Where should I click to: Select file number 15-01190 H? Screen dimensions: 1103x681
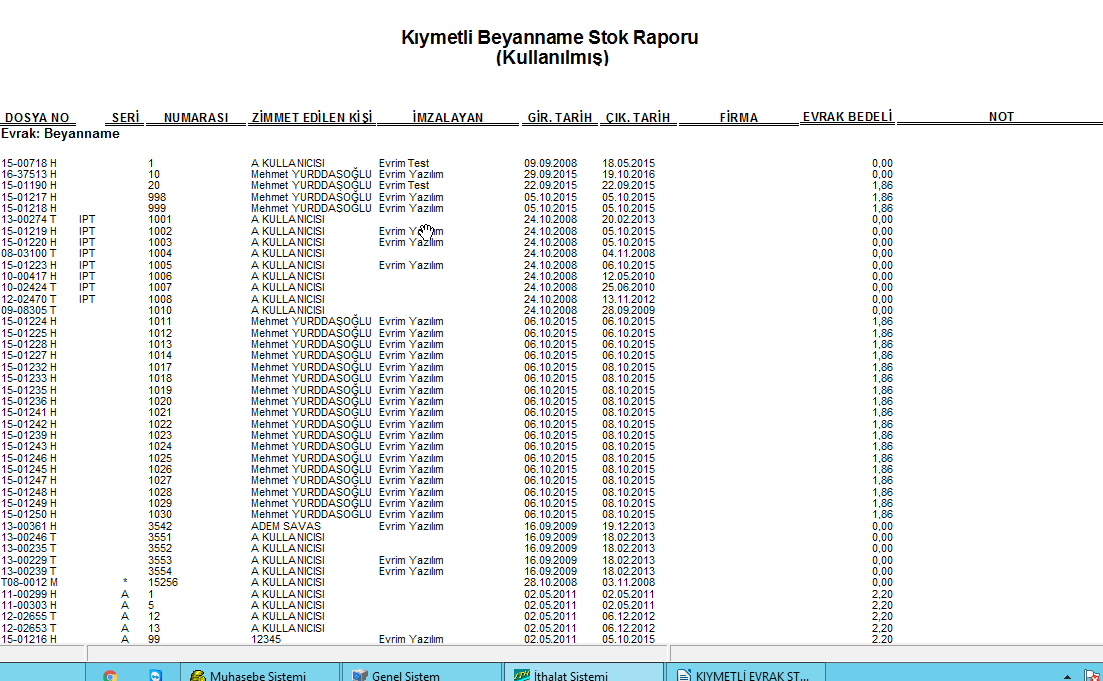coord(29,186)
